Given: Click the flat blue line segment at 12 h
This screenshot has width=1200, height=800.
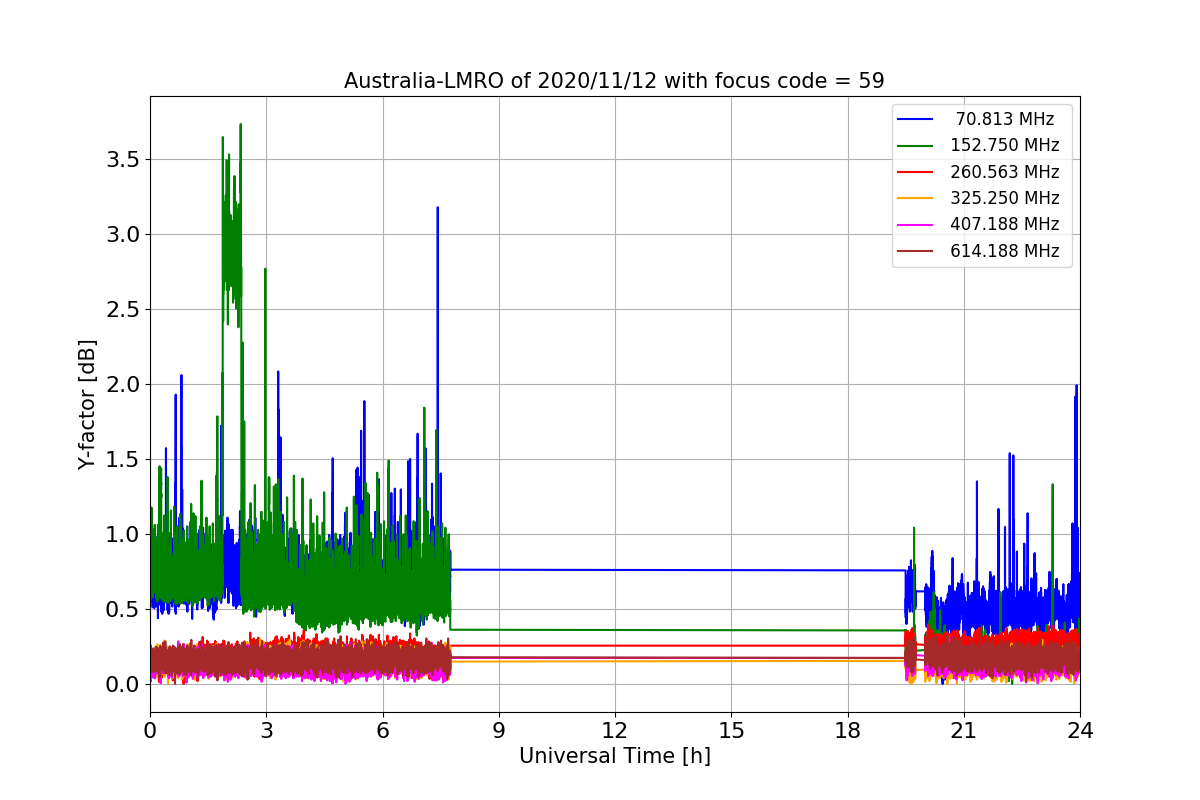Looking at the screenshot, I should (x=614, y=570).
